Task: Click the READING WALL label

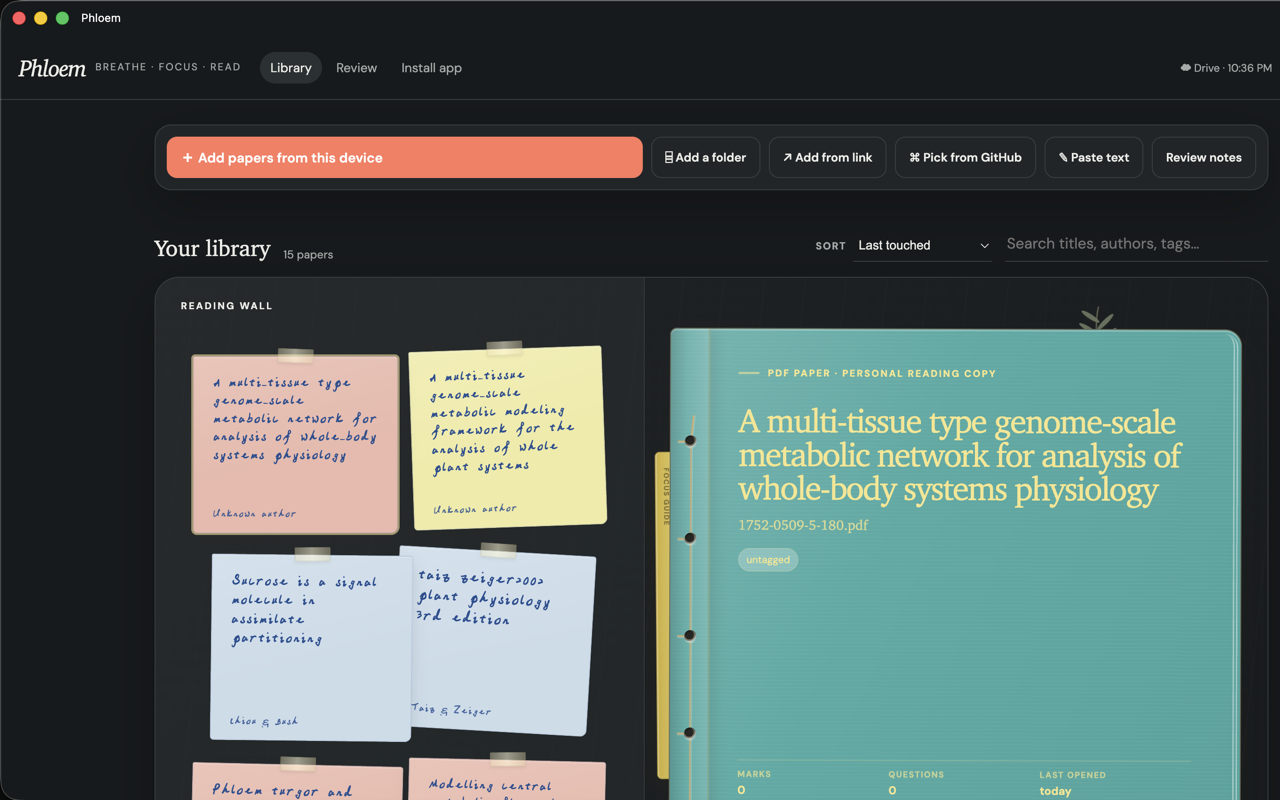Action: [227, 306]
